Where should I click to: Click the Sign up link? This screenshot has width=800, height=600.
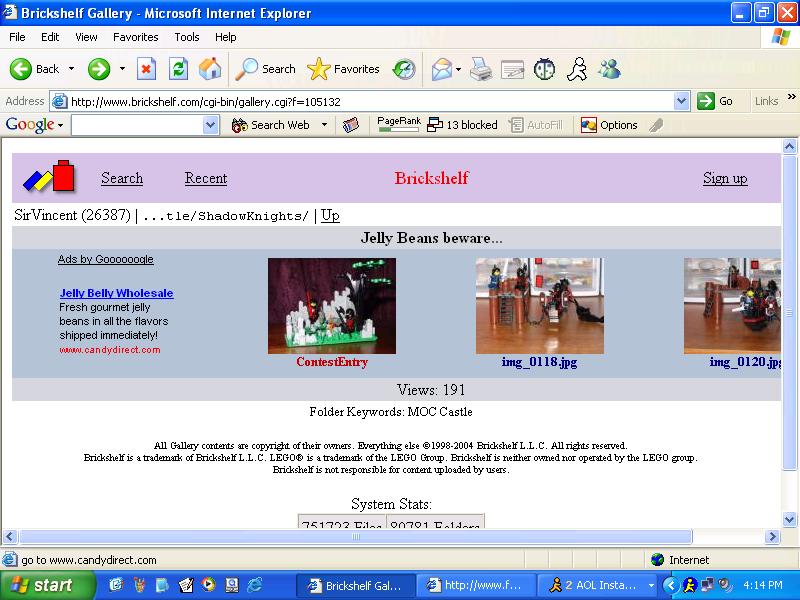coord(725,178)
